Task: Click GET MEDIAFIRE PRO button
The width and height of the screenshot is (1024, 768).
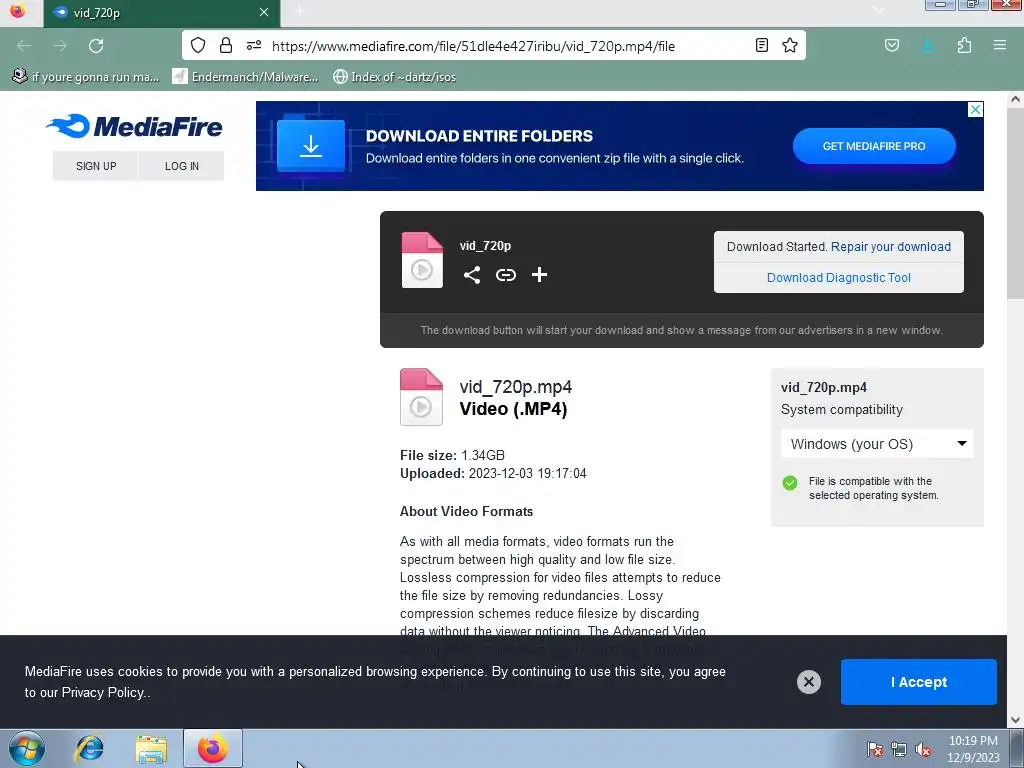Action: [x=874, y=146]
